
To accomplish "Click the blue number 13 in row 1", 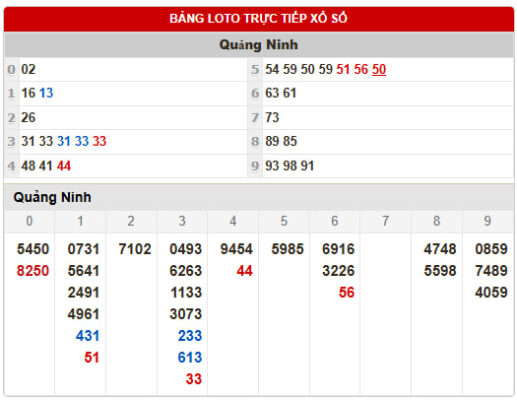I will [46, 93].
